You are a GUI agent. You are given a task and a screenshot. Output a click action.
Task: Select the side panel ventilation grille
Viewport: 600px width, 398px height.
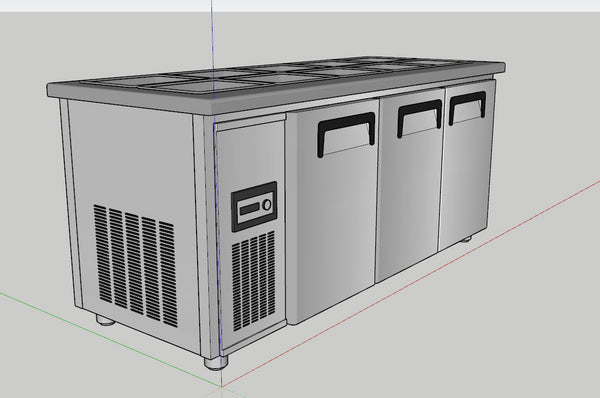(x=135, y=265)
